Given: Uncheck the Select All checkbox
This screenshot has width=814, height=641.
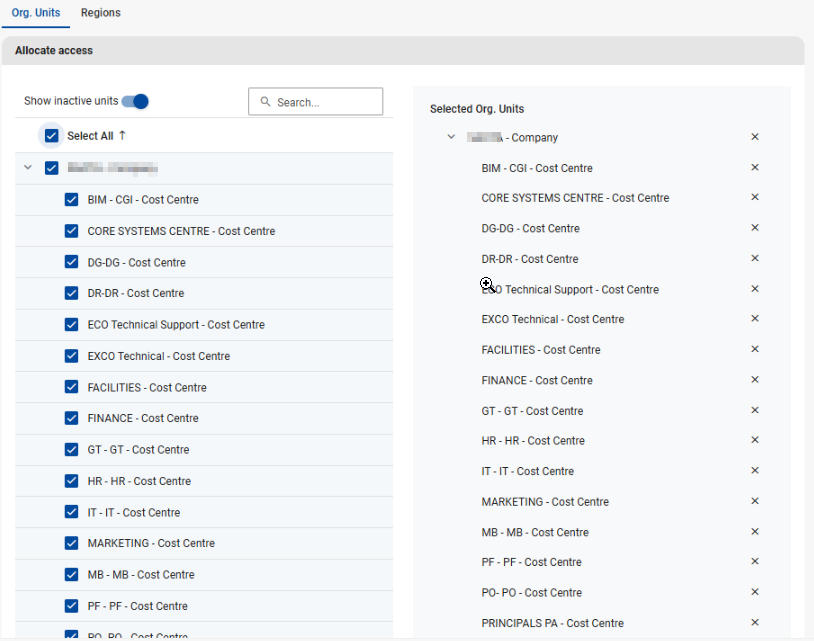Looking at the screenshot, I should pos(52,136).
